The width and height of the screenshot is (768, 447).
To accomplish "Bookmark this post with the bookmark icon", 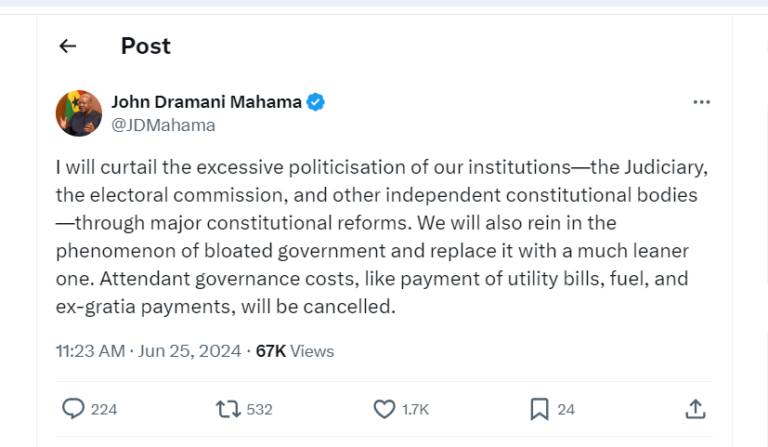I will [538, 408].
